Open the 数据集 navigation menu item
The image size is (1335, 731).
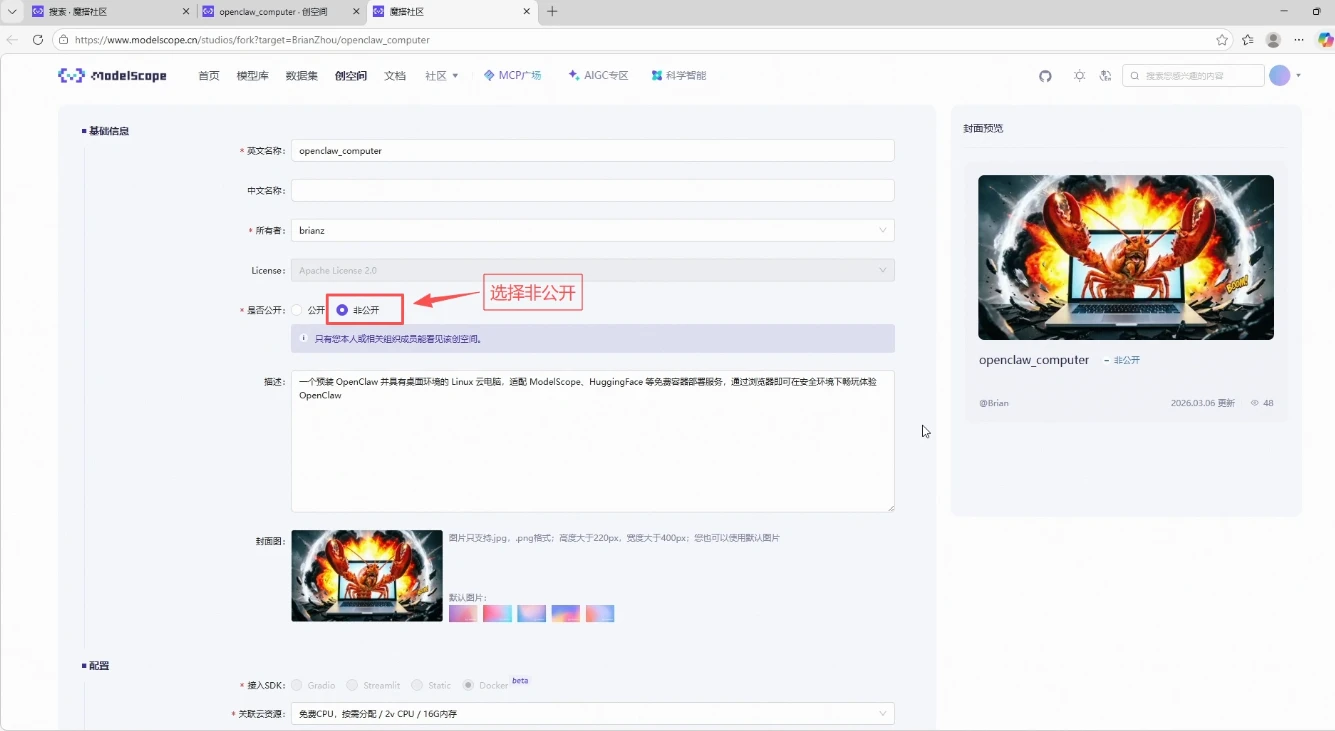(301, 75)
